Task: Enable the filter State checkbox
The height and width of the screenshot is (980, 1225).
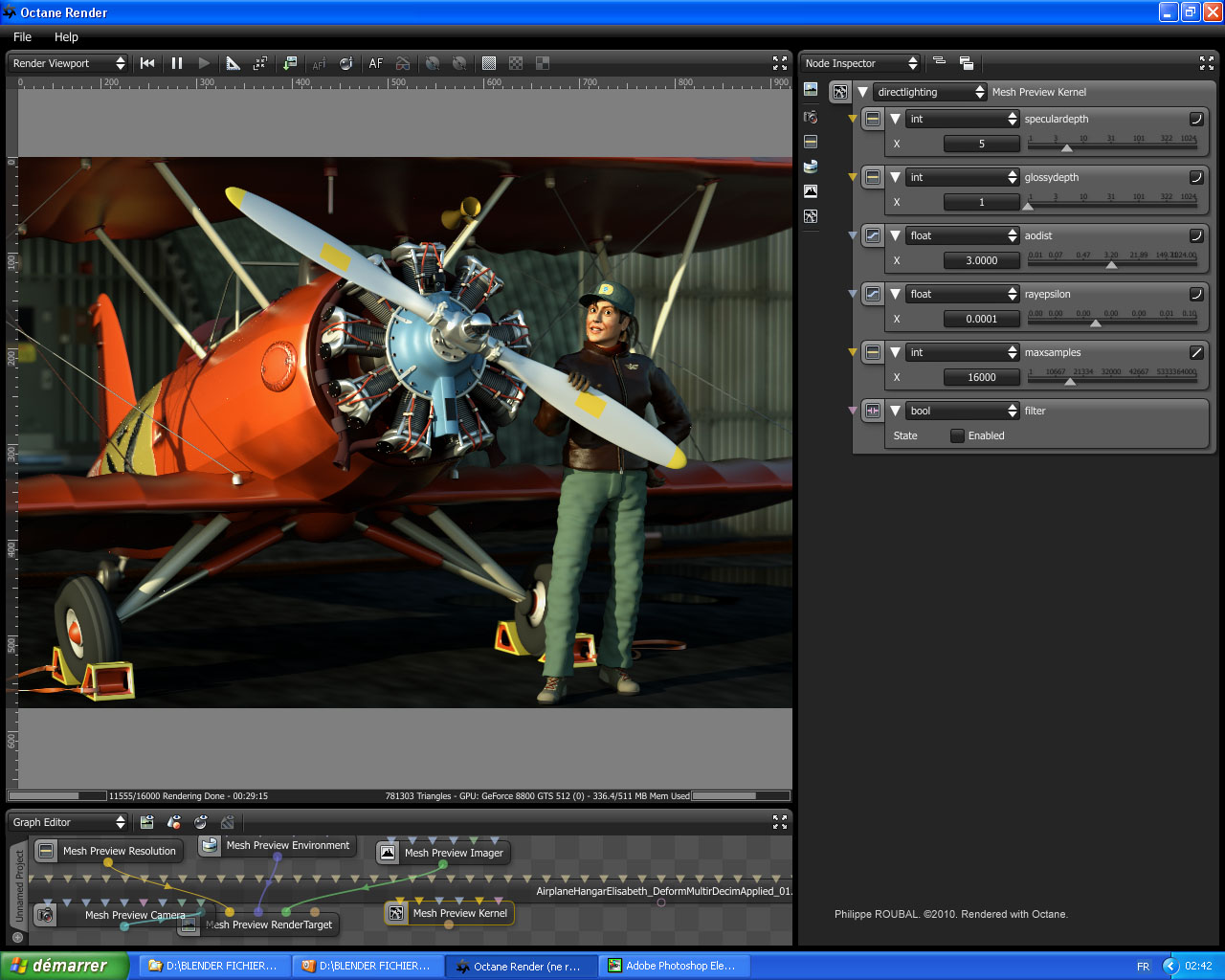Action: point(957,435)
